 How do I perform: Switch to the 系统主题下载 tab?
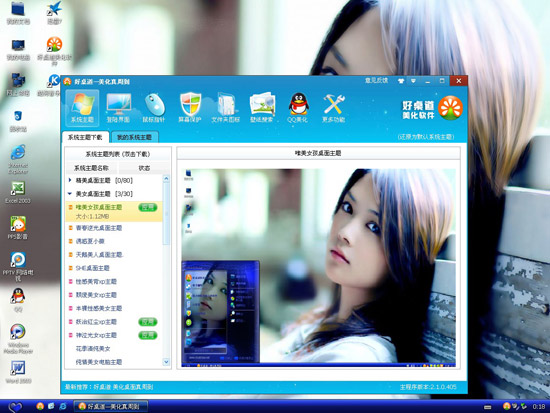(x=85, y=137)
